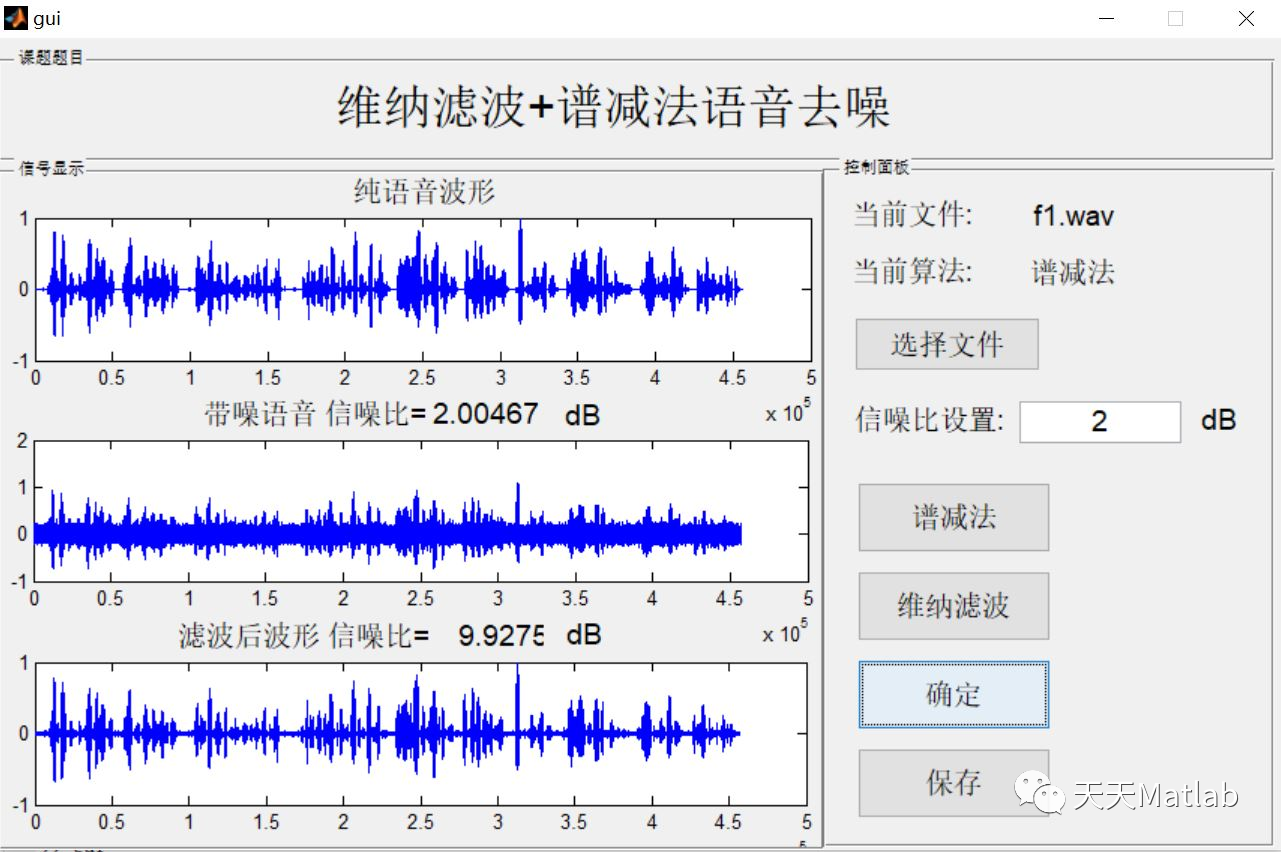Screen dimensions: 1281x852
Task: Click the dB label beside SNR input
Action: tap(1217, 420)
